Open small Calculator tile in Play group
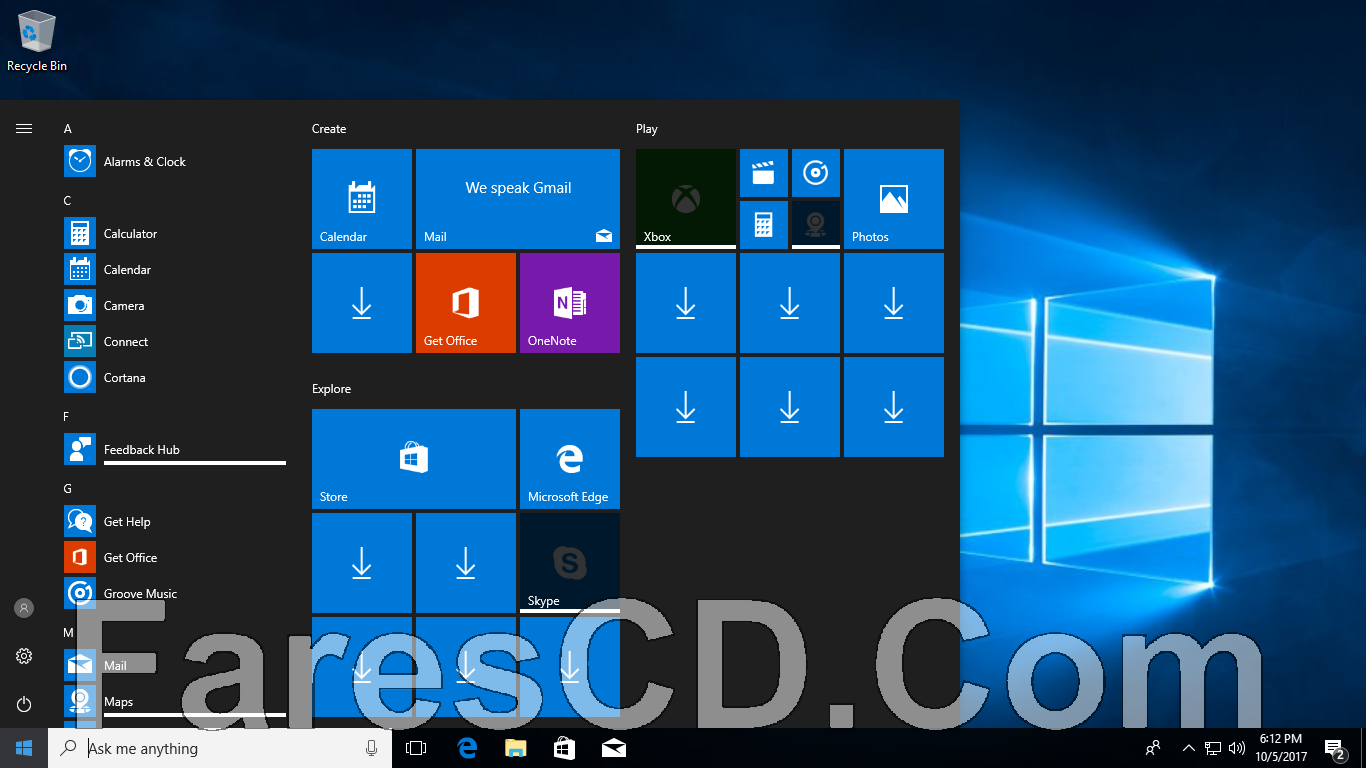This screenshot has height=768, width=1366. (x=764, y=225)
